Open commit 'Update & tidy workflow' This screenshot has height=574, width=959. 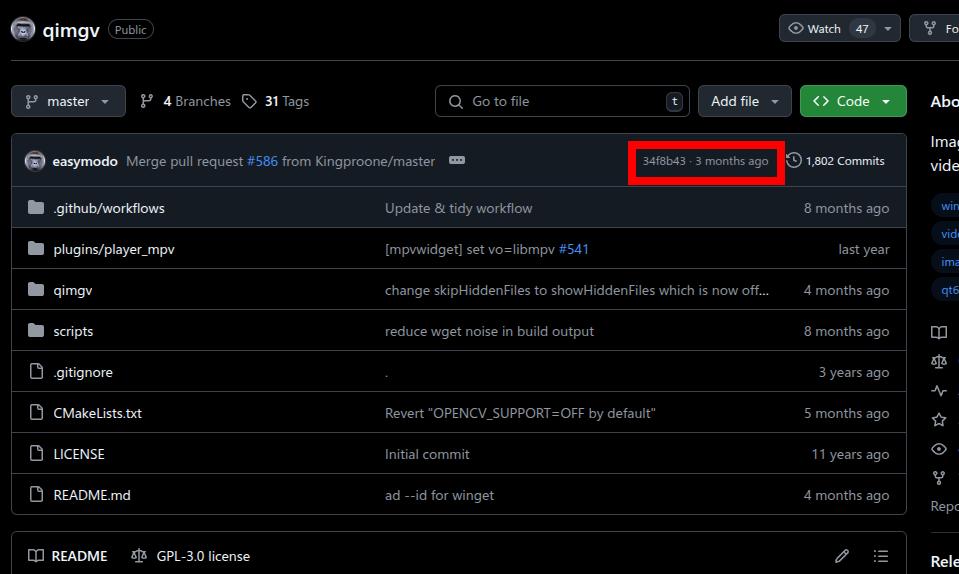[459, 208]
